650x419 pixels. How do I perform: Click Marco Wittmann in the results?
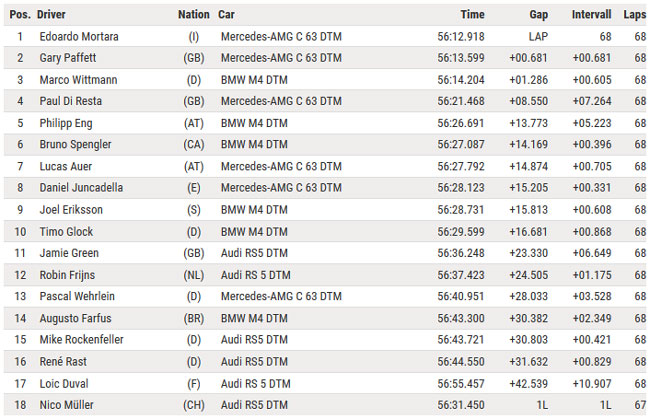coord(78,80)
